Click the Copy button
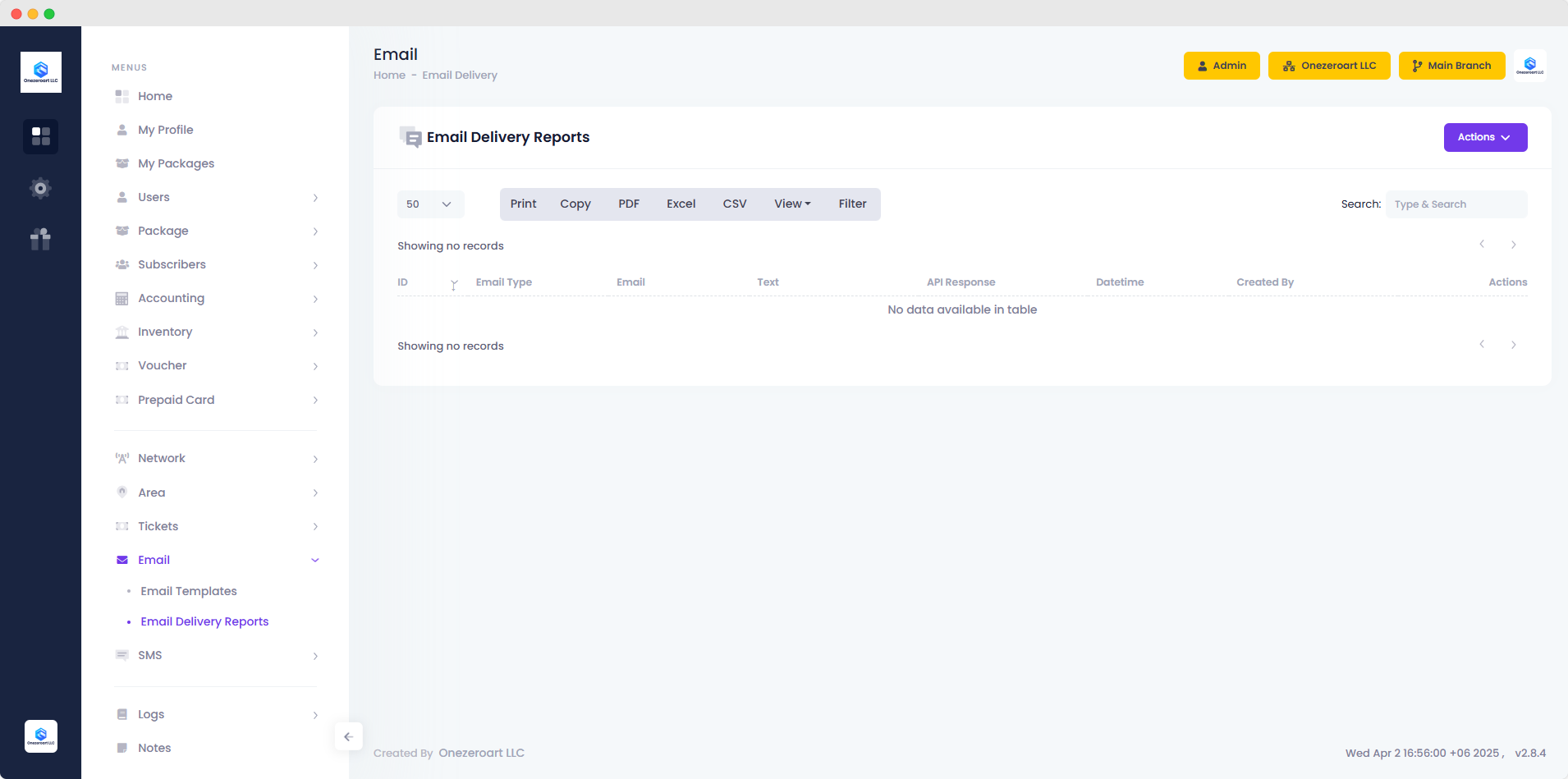The height and width of the screenshot is (779, 1568). click(x=575, y=204)
